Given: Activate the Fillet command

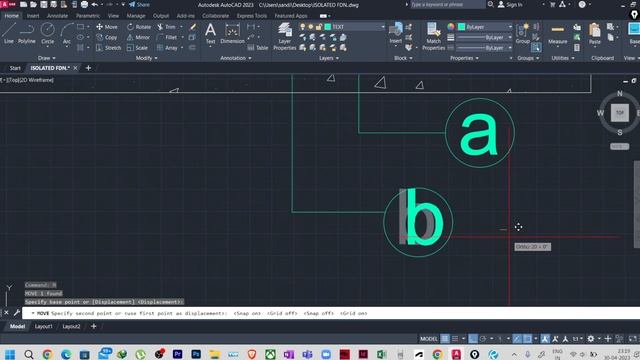Looking at the screenshot, I should tap(167, 37).
